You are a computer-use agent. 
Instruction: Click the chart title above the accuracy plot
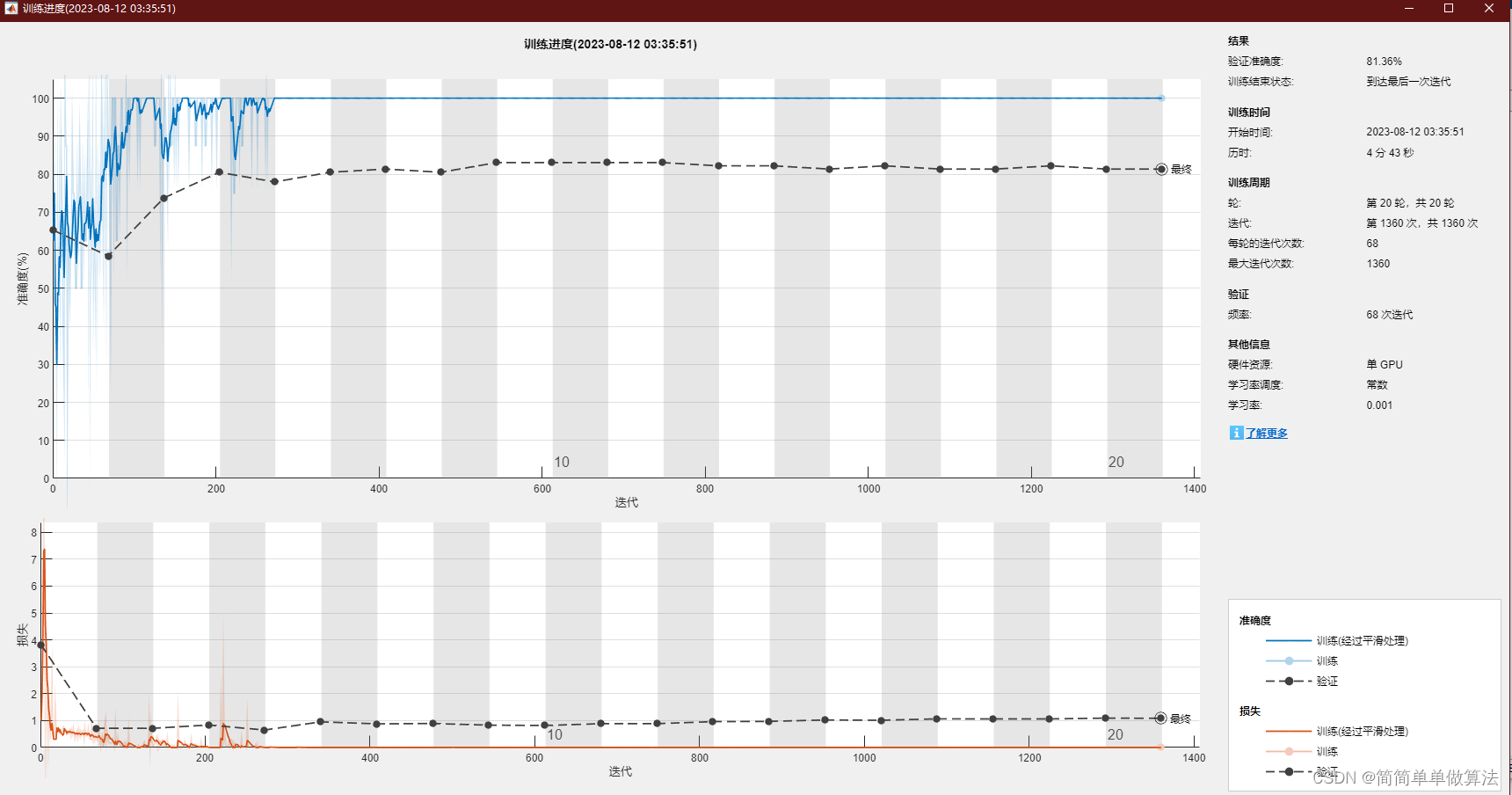pos(611,44)
